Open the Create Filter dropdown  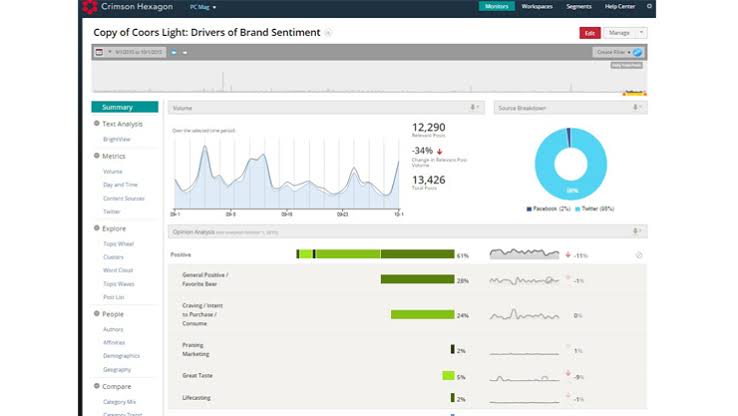pos(612,52)
